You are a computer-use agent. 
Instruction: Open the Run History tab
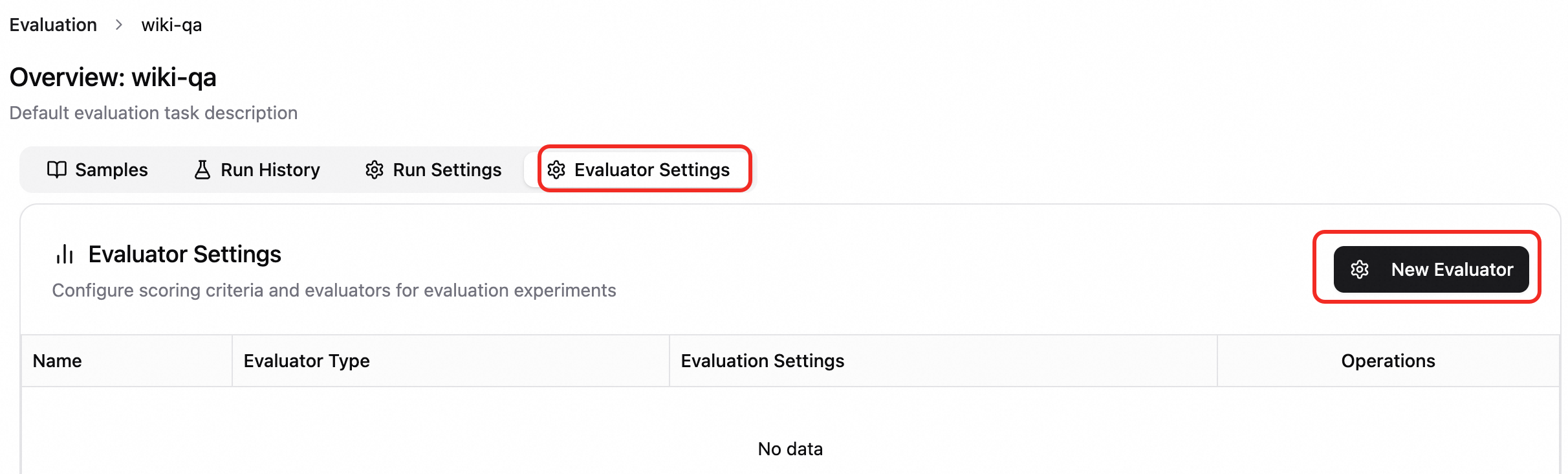tap(270, 170)
